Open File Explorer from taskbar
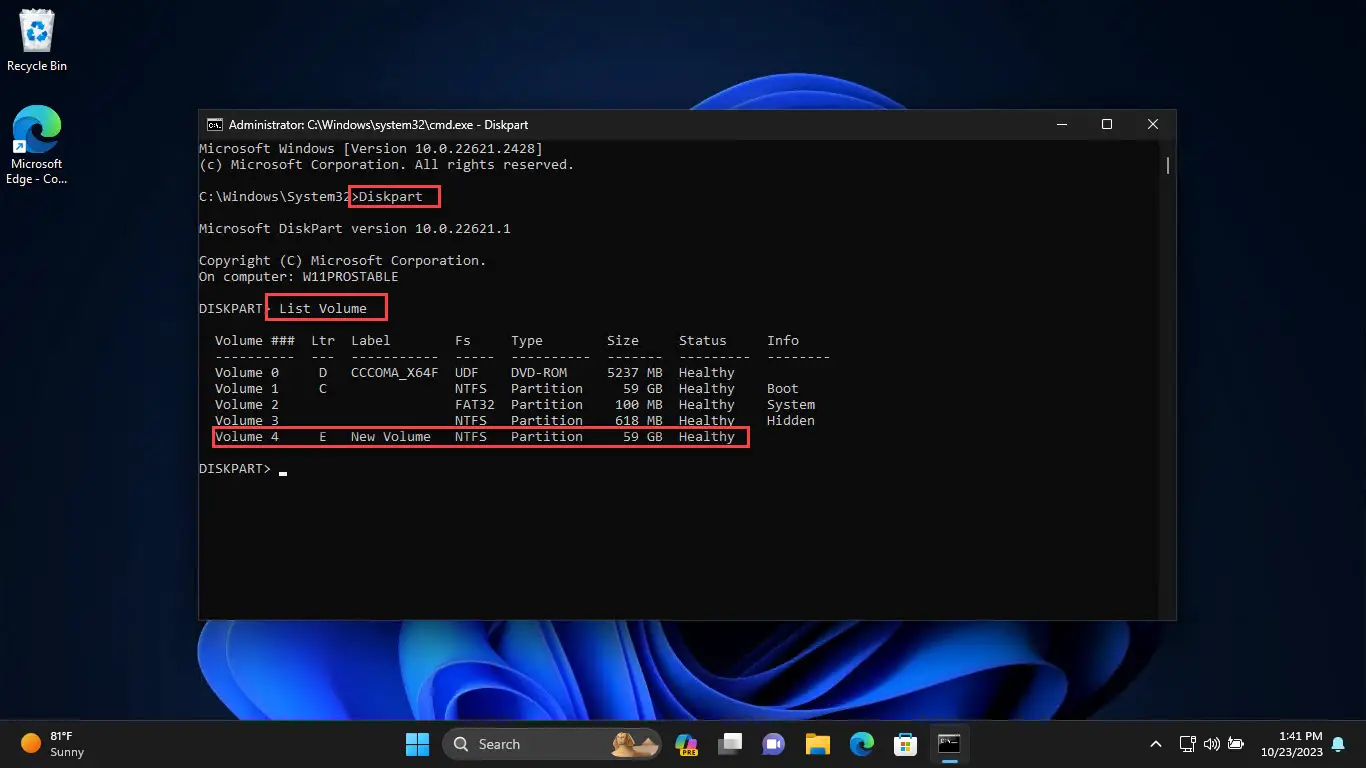This screenshot has height=768, width=1366. pos(818,744)
